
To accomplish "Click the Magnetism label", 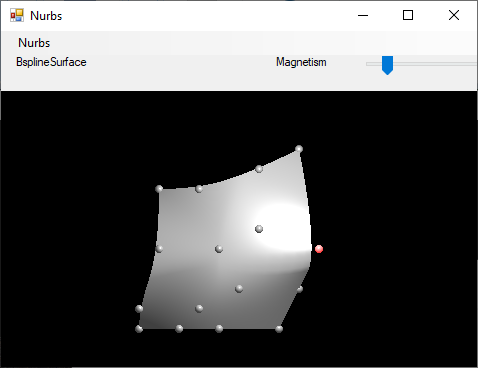I will [301, 62].
